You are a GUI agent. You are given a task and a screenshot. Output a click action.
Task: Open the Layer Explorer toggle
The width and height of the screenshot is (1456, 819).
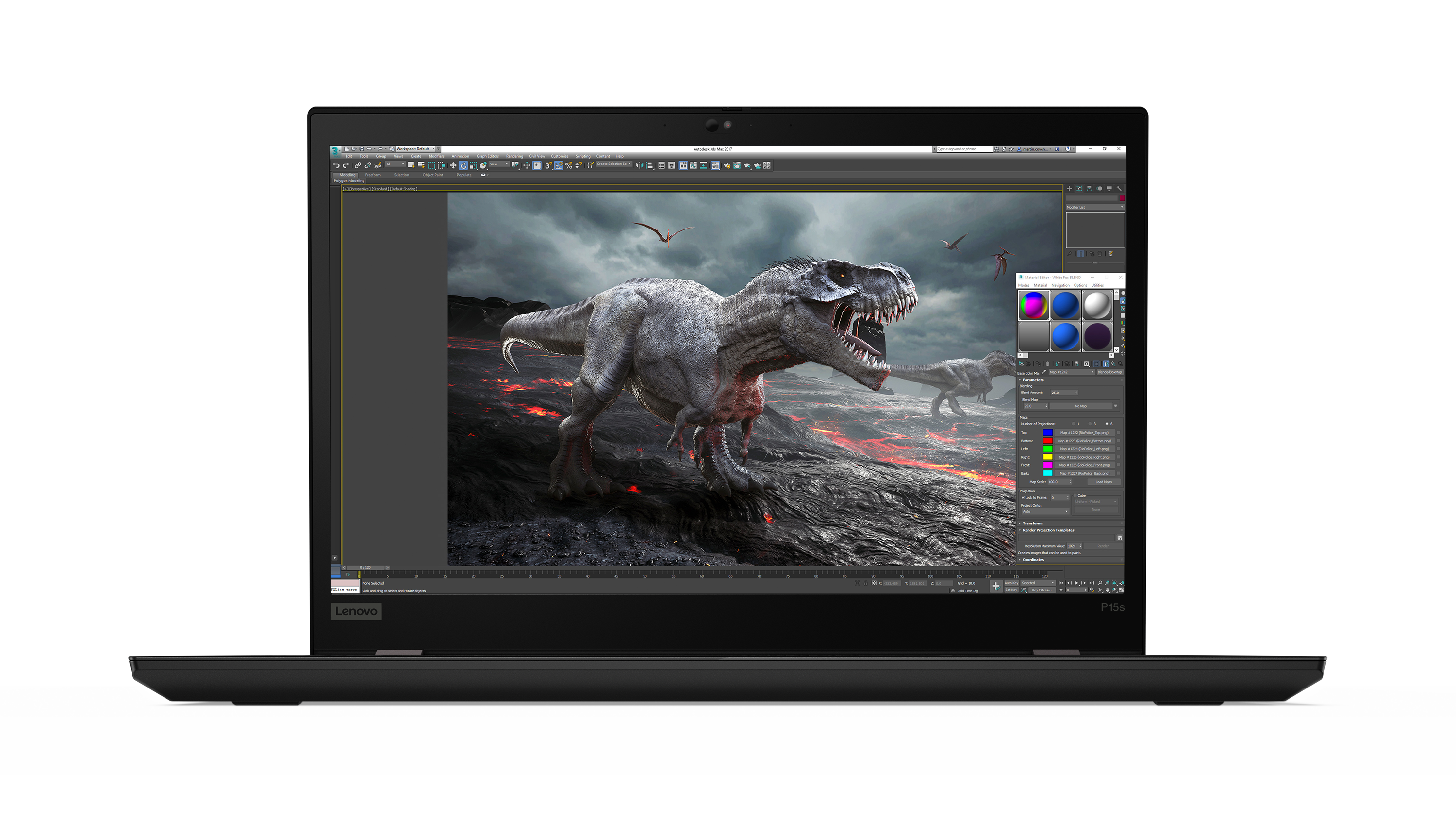tap(672, 165)
